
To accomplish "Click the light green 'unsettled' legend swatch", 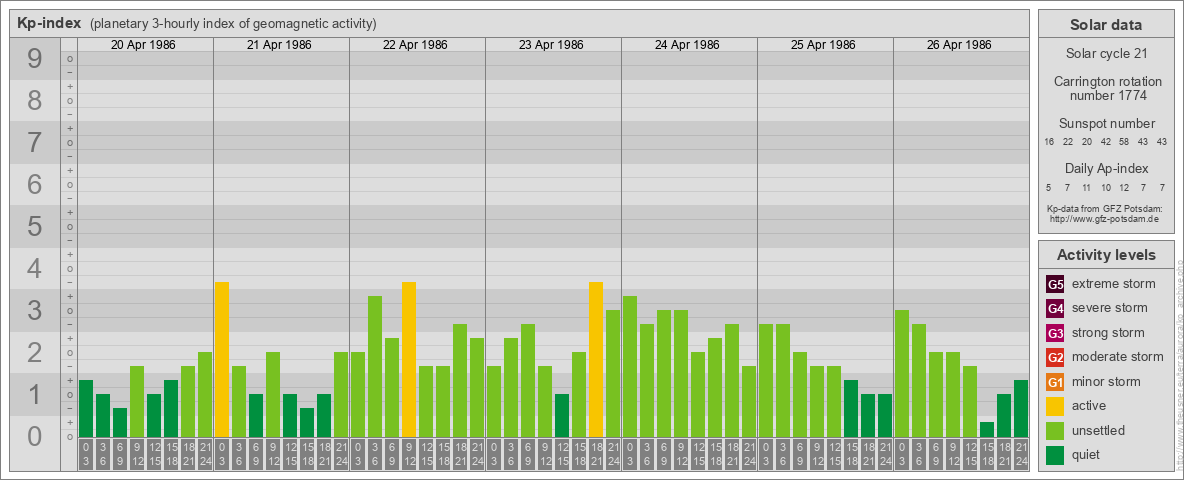I will (1055, 430).
